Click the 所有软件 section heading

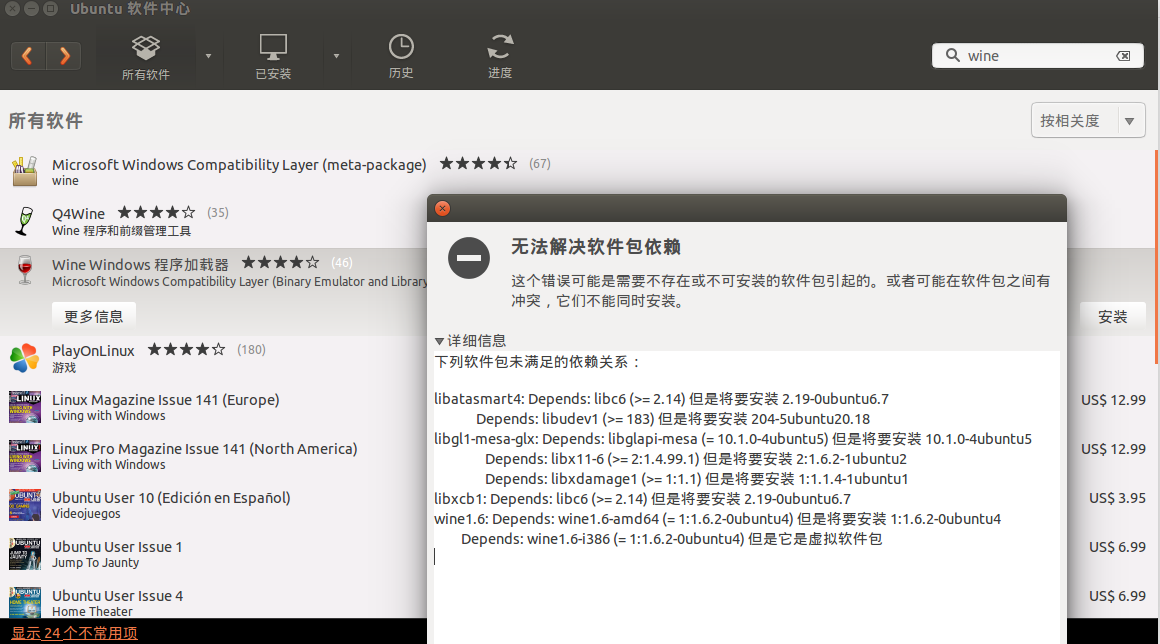pos(46,121)
